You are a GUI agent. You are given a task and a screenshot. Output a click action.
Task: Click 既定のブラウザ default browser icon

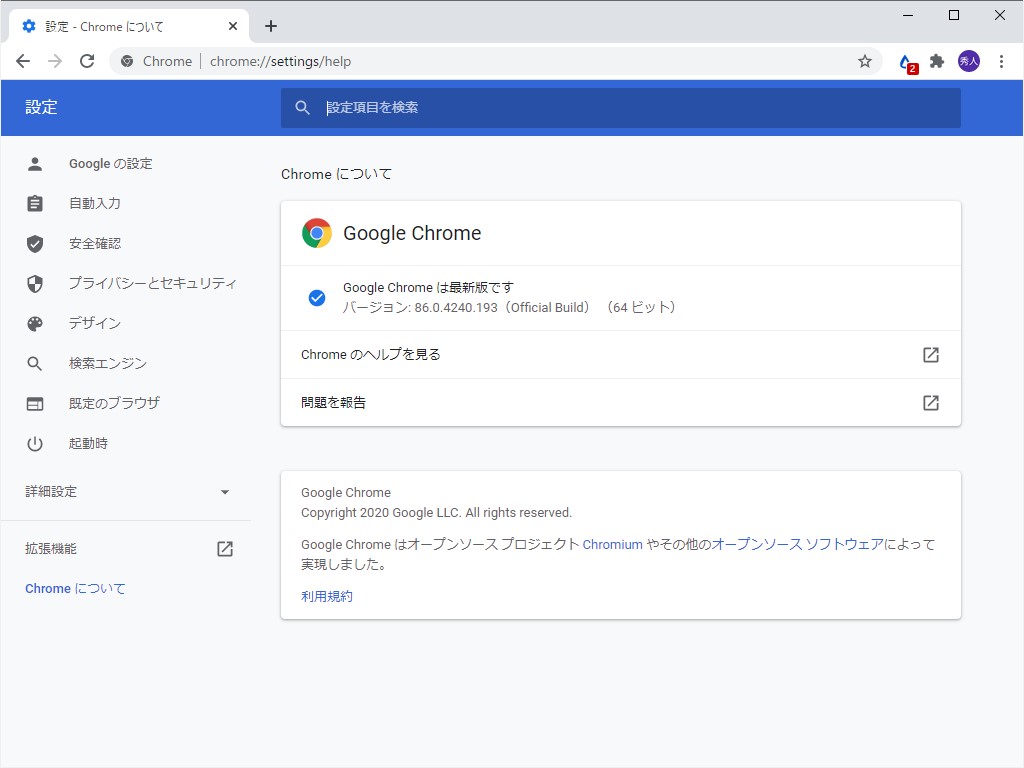[35, 403]
